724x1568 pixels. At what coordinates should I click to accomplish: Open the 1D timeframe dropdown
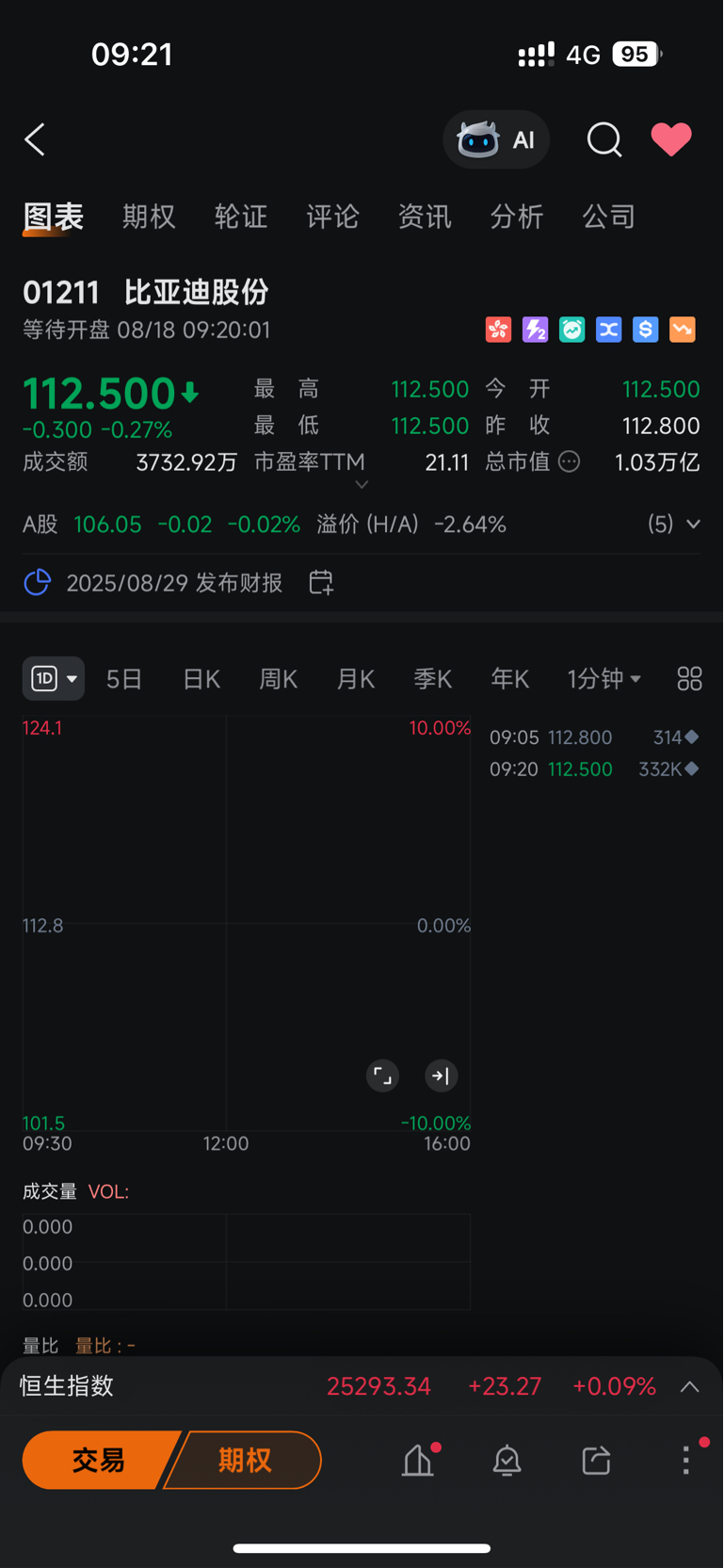pos(54,678)
